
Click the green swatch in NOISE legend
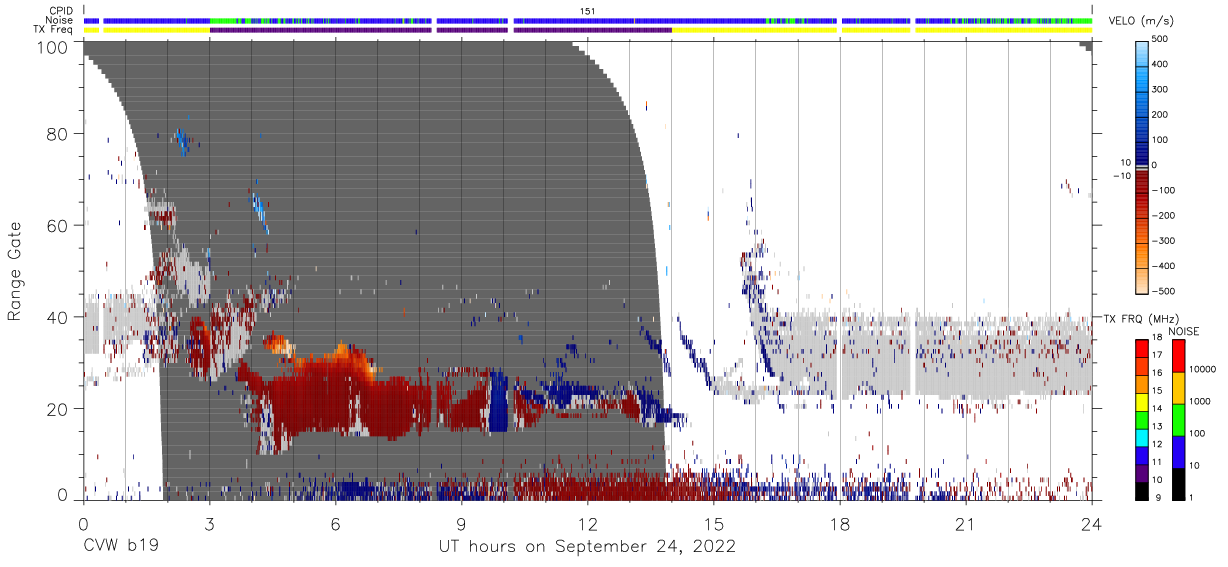coord(1177,420)
